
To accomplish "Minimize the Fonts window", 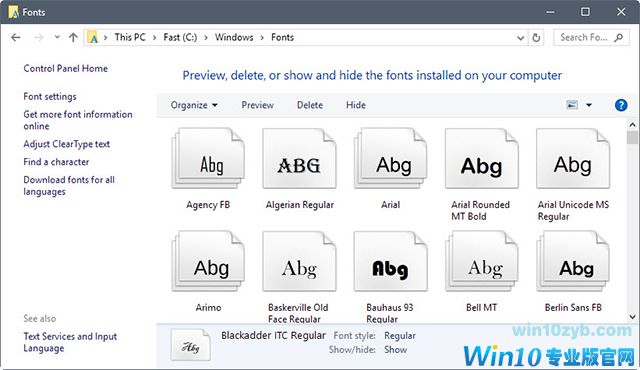I will (x=550, y=12).
